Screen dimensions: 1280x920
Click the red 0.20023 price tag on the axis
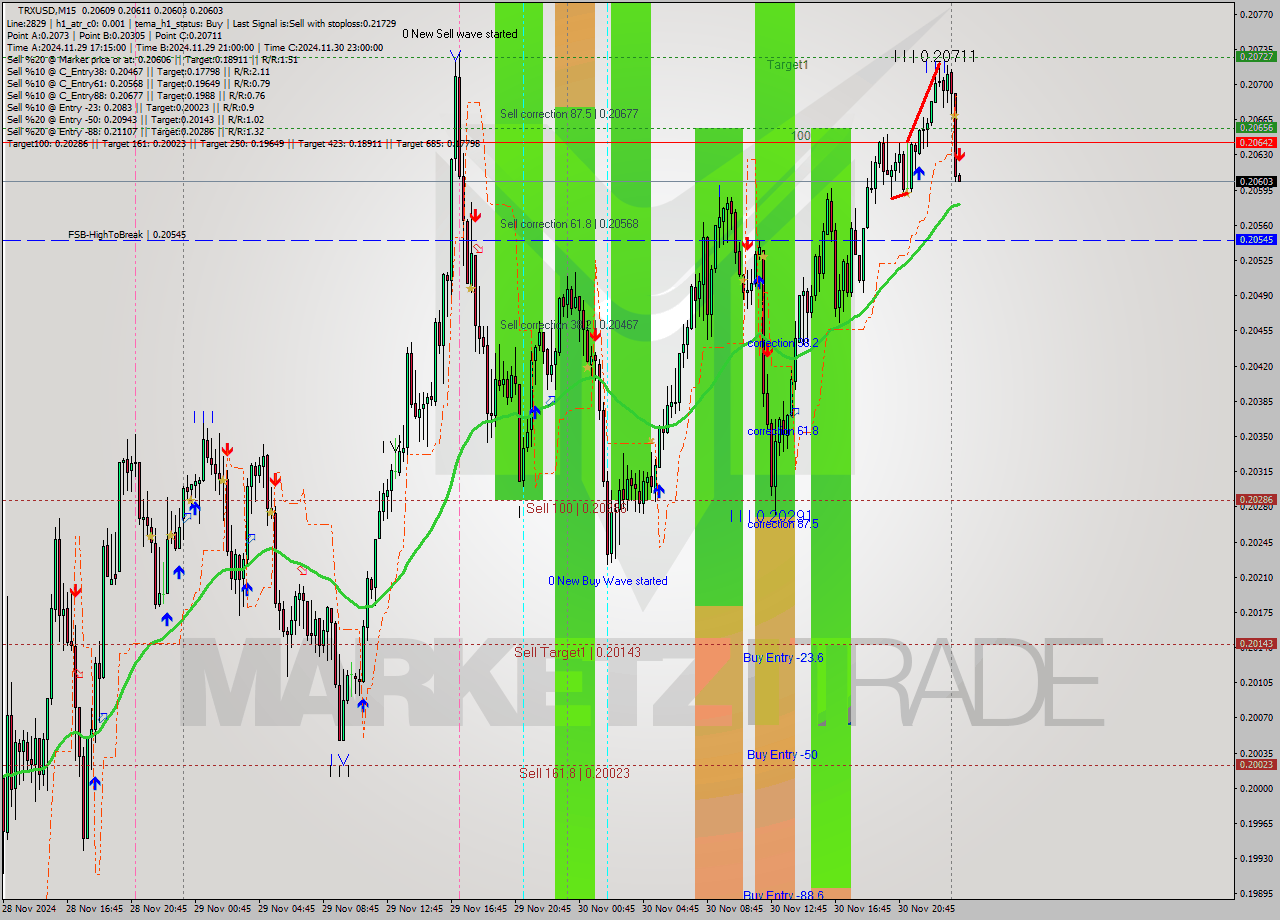tap(1256, 765)
